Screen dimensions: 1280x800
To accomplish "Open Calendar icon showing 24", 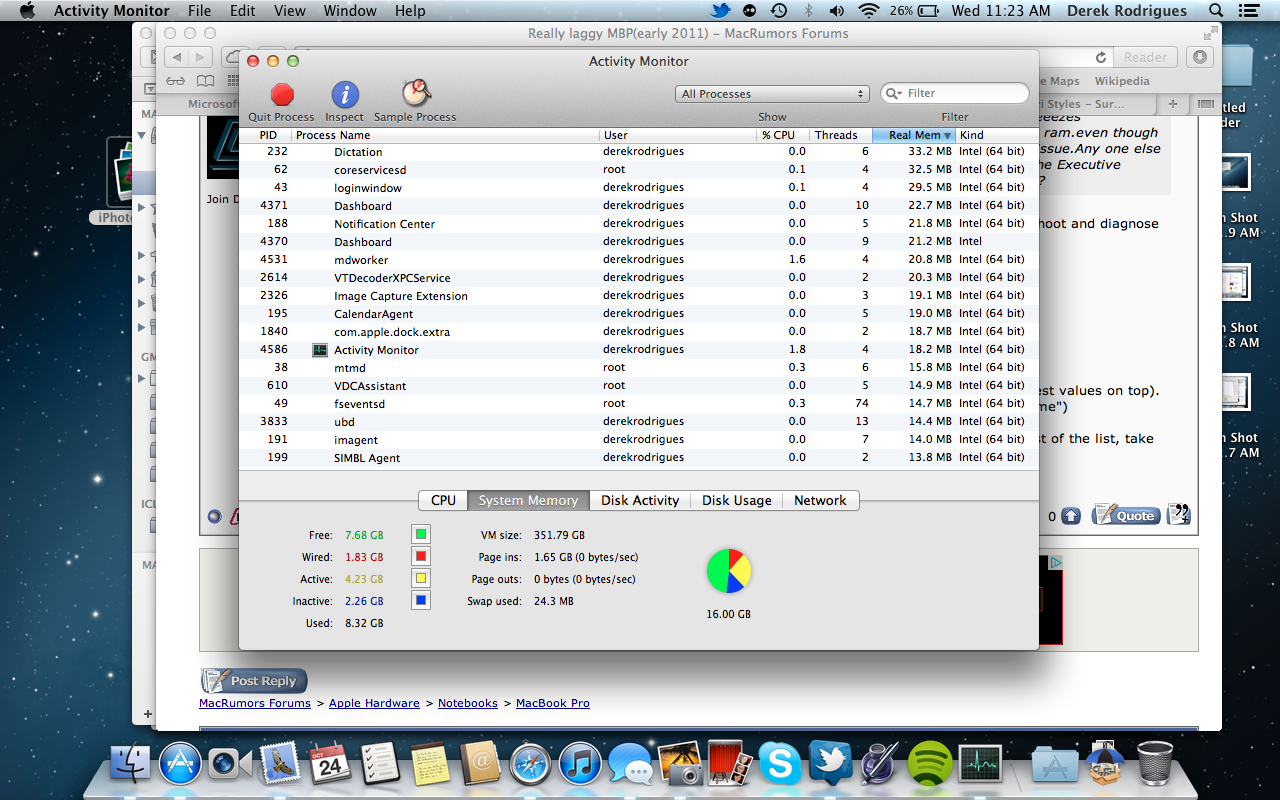I will 329,765.
